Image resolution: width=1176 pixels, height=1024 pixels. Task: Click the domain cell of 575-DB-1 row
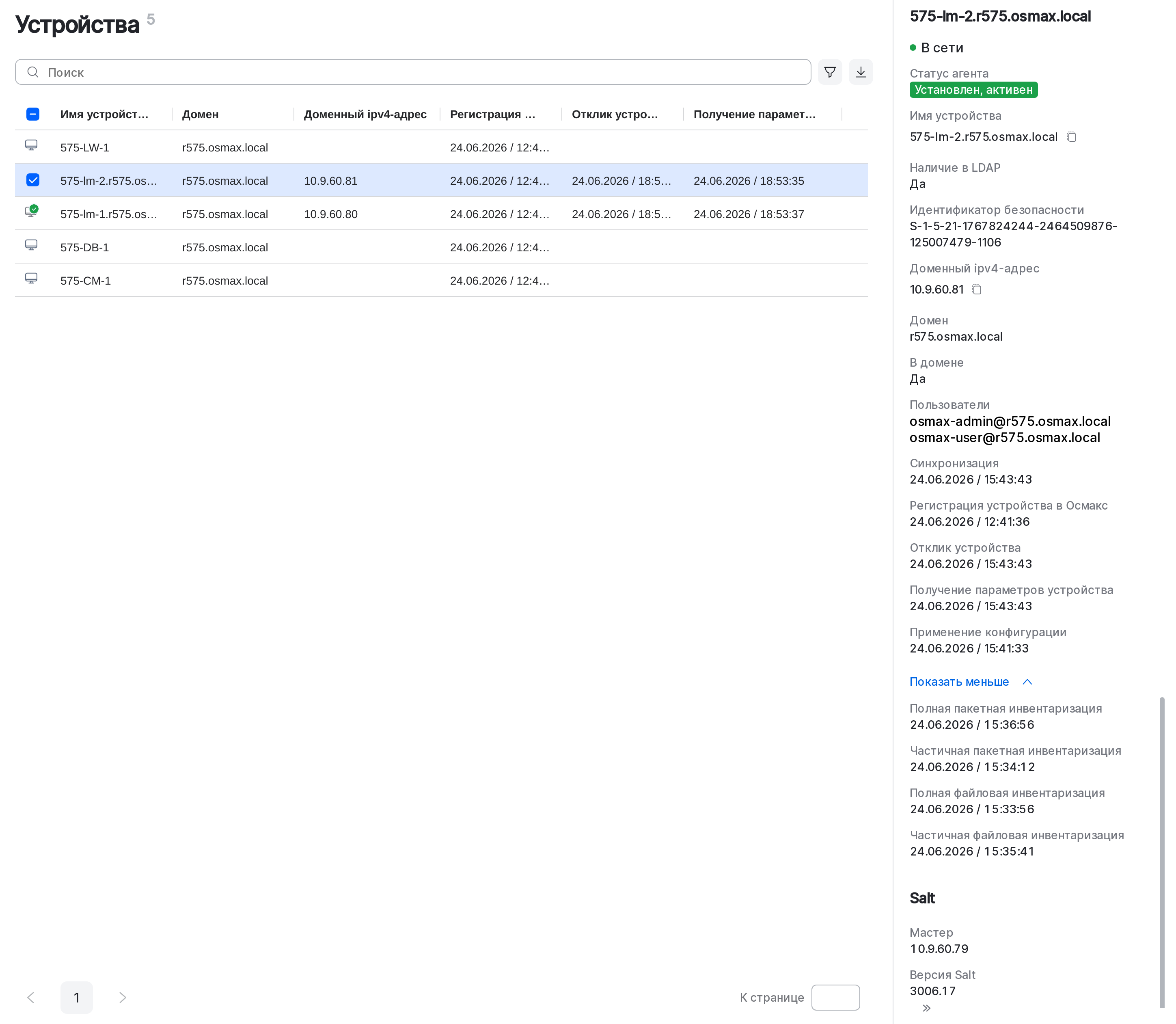click(x=225, y=247)
